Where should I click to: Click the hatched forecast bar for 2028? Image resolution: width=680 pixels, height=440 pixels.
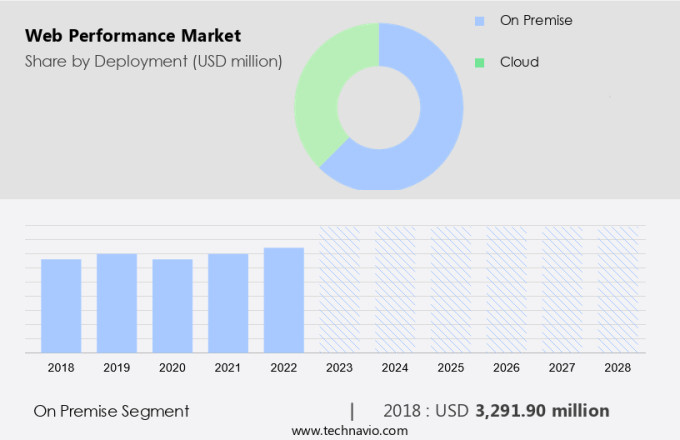617,288
